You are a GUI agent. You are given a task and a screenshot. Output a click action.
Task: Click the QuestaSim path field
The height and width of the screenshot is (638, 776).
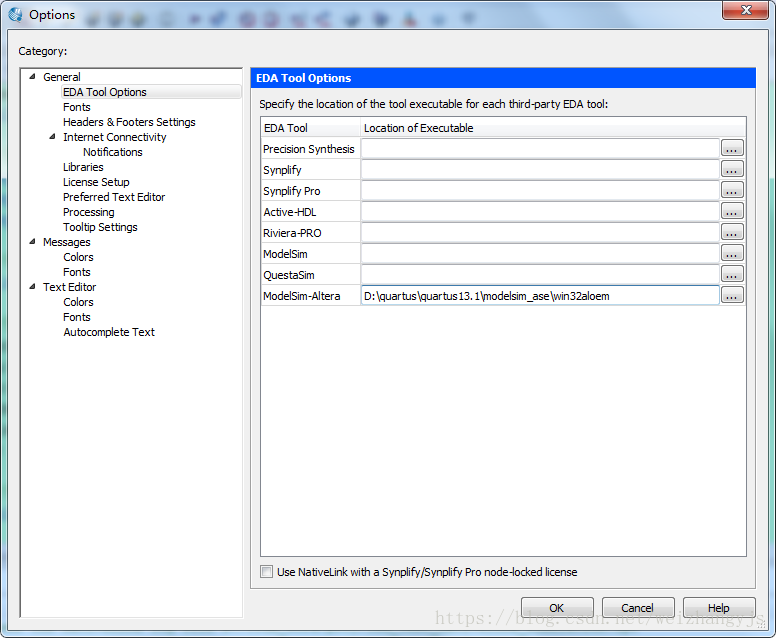(x=540, y=275)
